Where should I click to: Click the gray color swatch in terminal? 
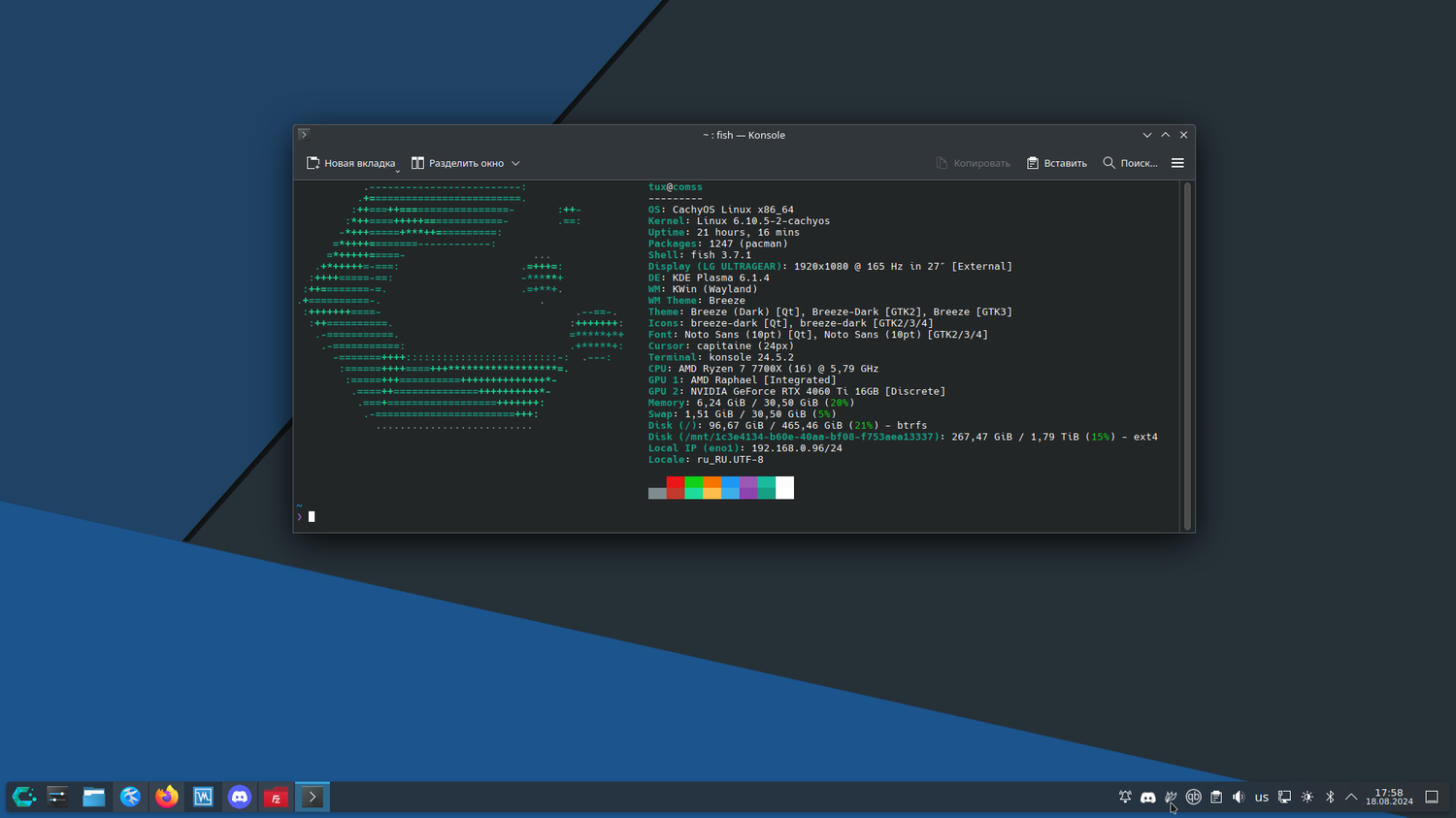click(x=657, y=494)
